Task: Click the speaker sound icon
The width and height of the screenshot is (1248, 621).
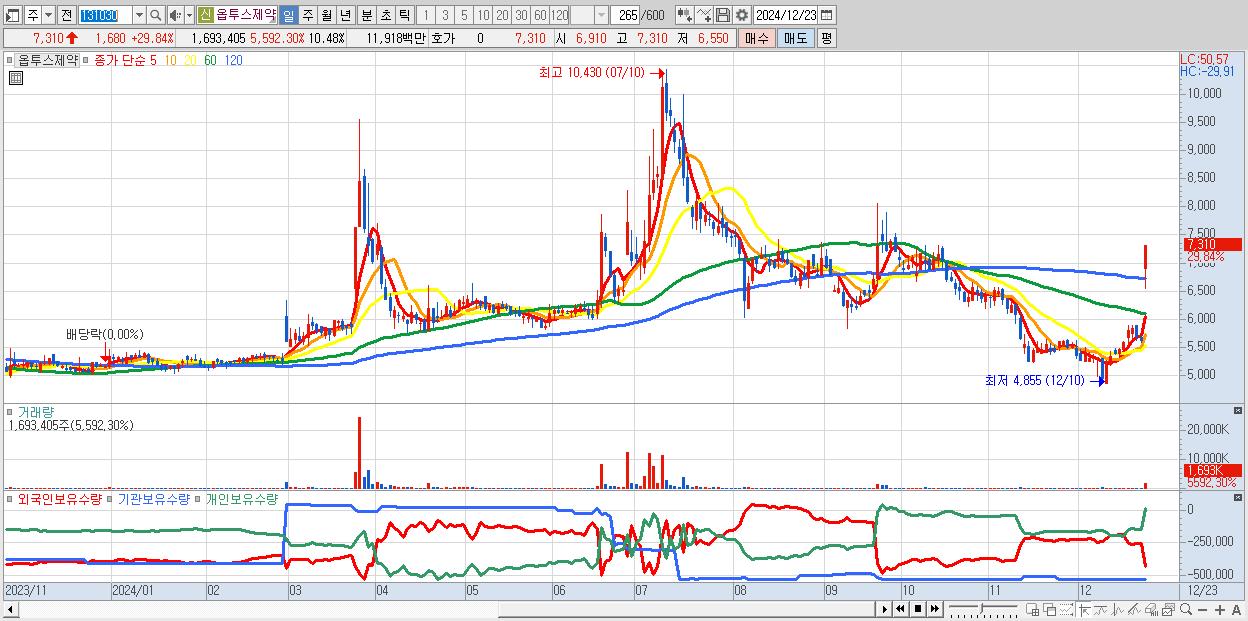Action: tap(174, 15)
